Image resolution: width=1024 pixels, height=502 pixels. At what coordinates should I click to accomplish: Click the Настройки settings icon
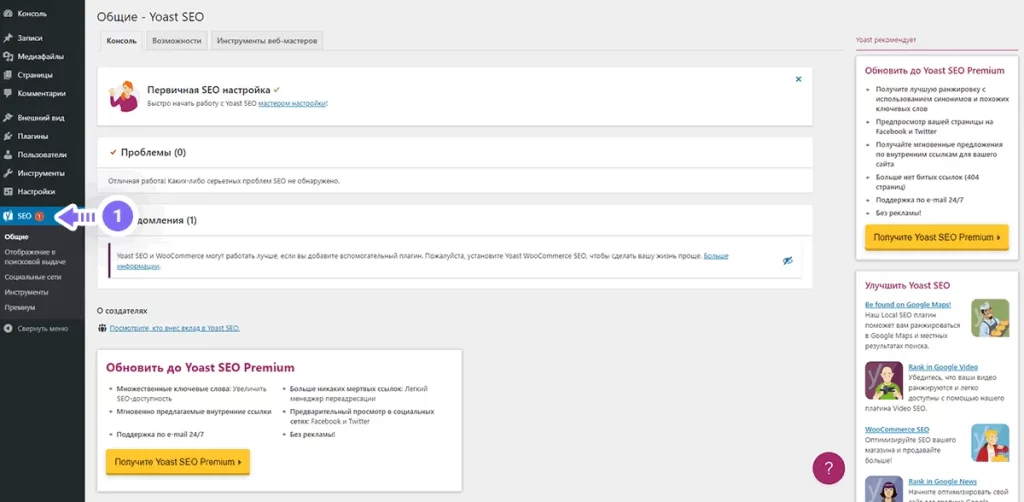(x=8, y=191)
